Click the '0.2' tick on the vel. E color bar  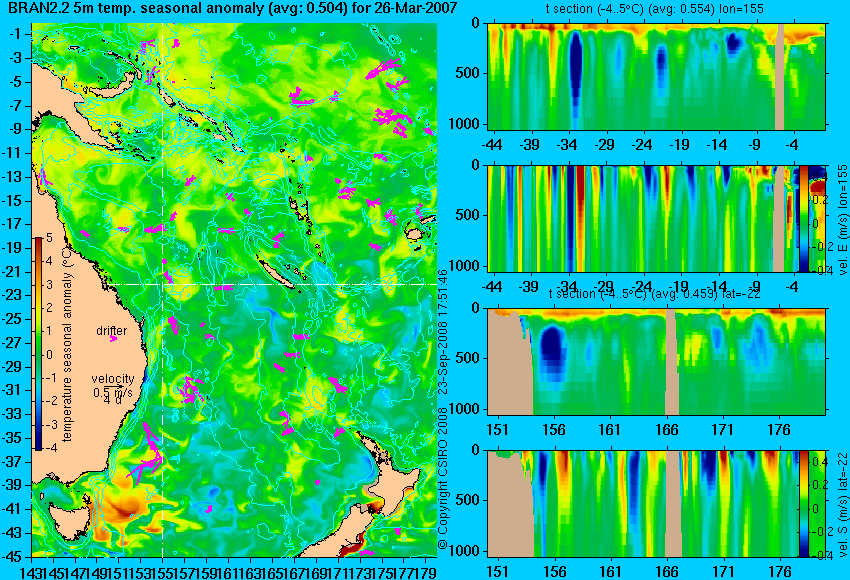[x=821, y=199]
